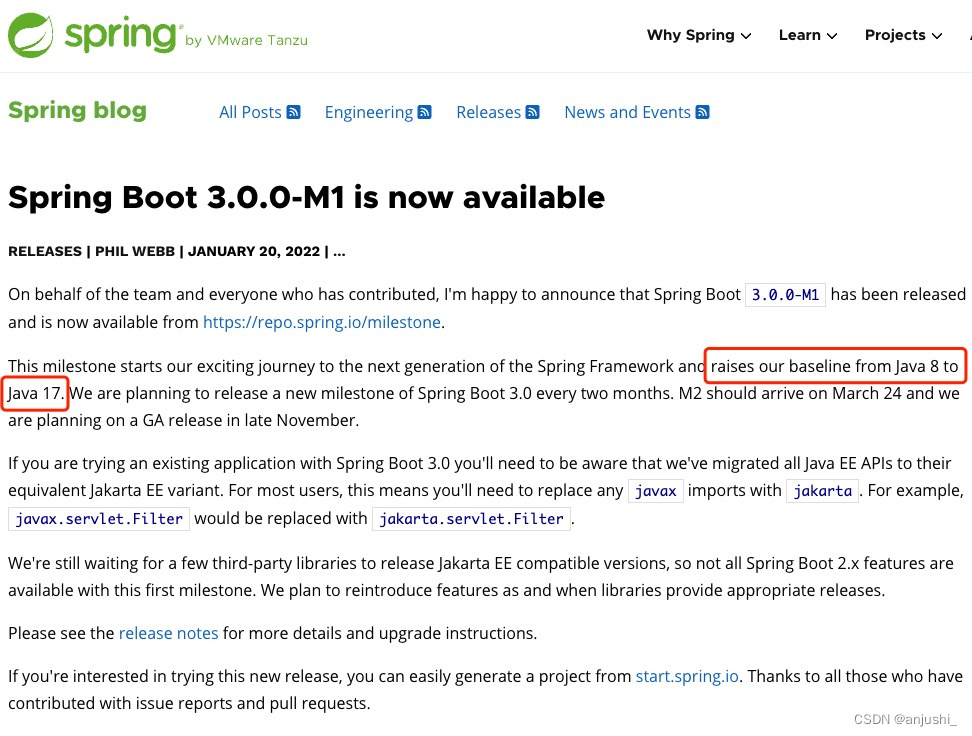
Task: Click the JANUARY 20, 2022 date
Action: (254, 251)
